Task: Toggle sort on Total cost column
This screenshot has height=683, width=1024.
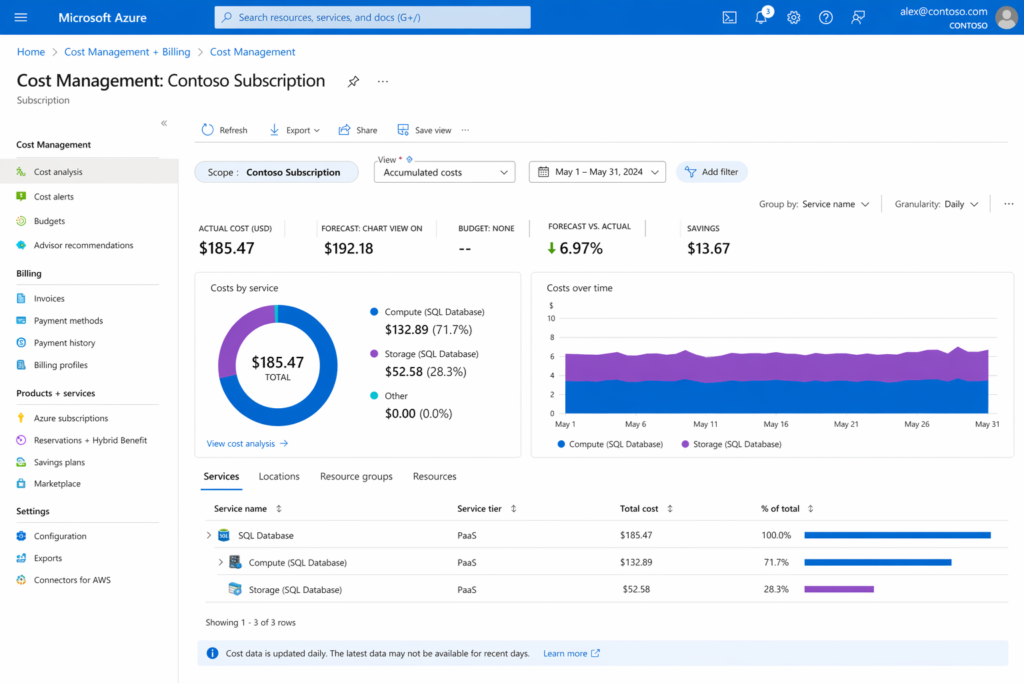Action: [x=668, y=508]
